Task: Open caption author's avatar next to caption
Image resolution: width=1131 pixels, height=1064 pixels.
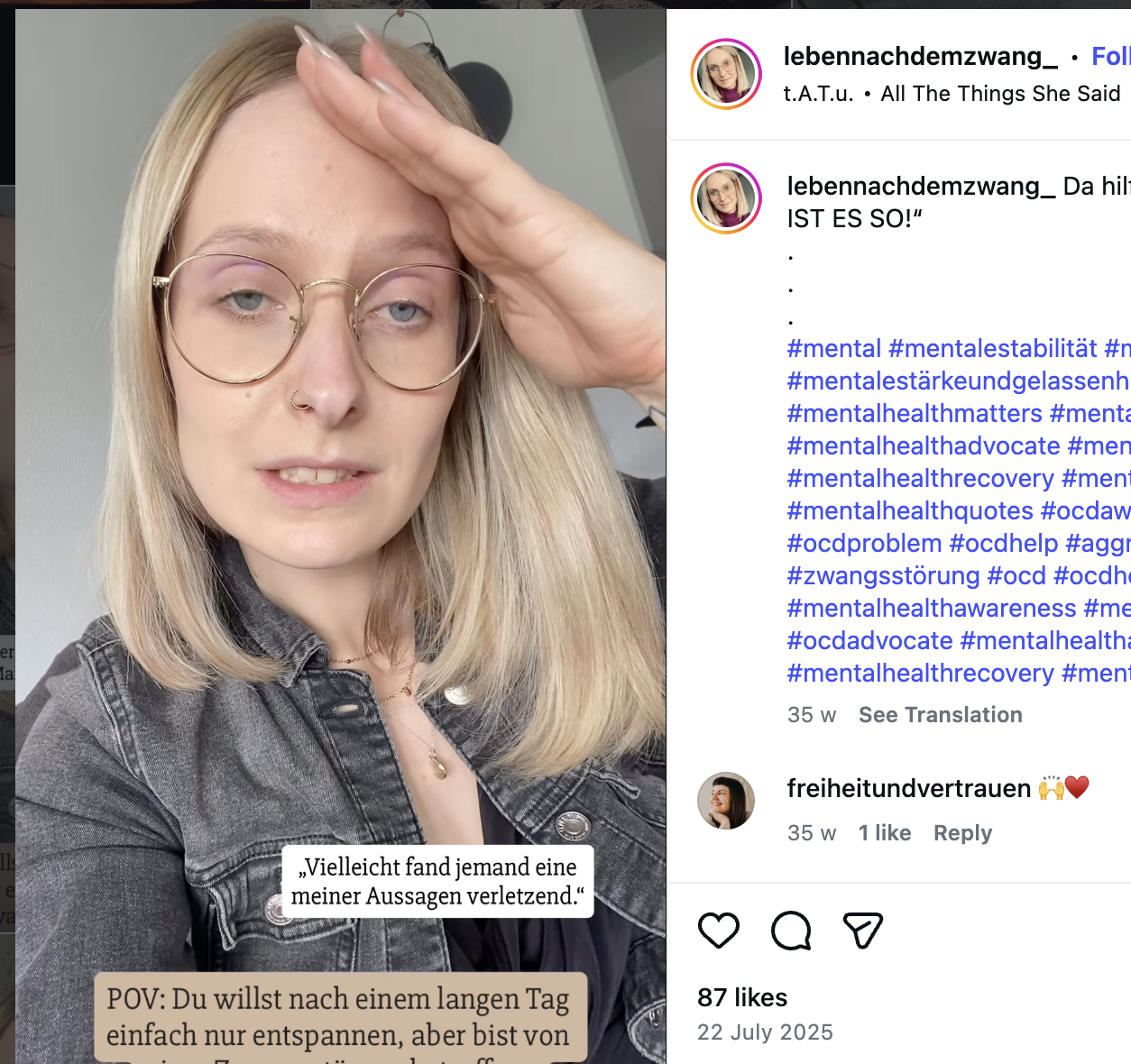Action: pos(726,198)
